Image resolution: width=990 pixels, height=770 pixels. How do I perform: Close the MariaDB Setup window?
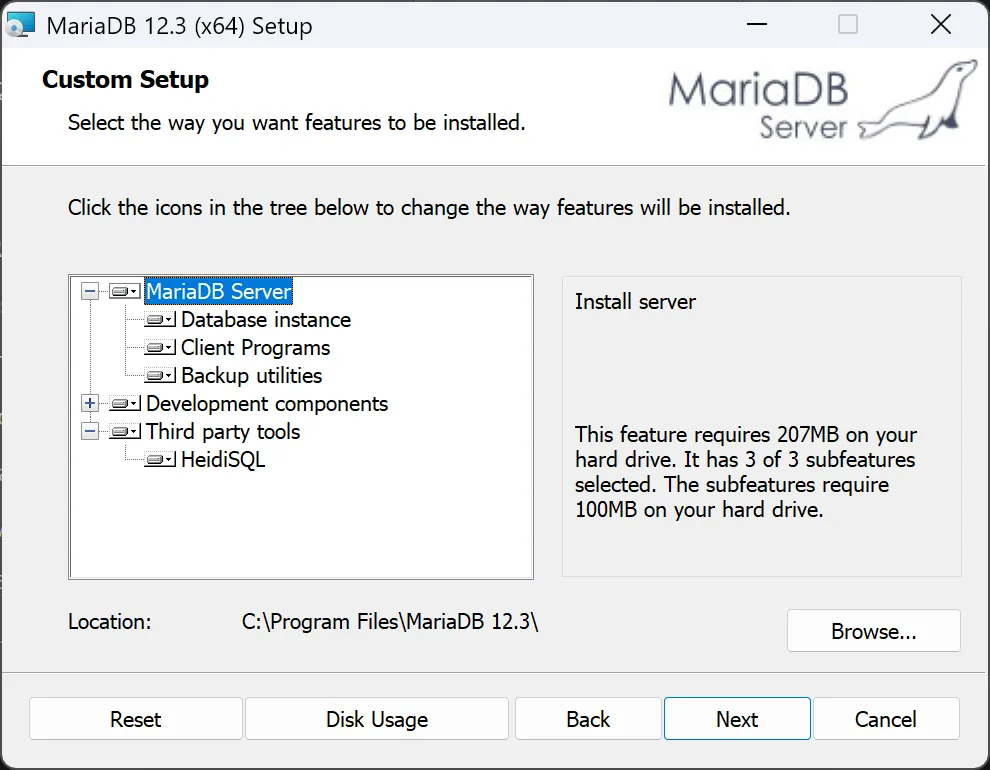941,25
